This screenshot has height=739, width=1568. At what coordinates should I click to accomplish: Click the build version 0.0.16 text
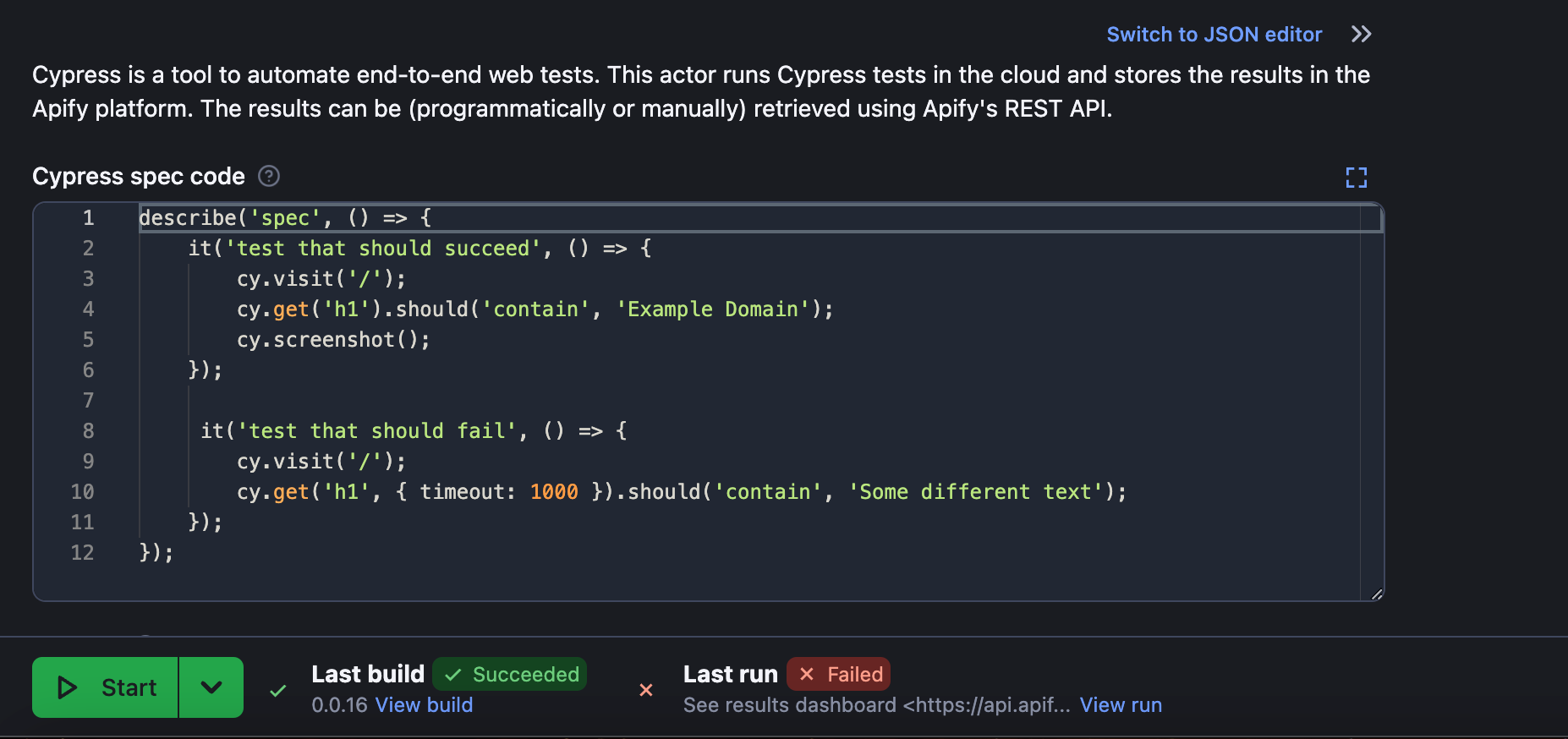coord(339,705)
